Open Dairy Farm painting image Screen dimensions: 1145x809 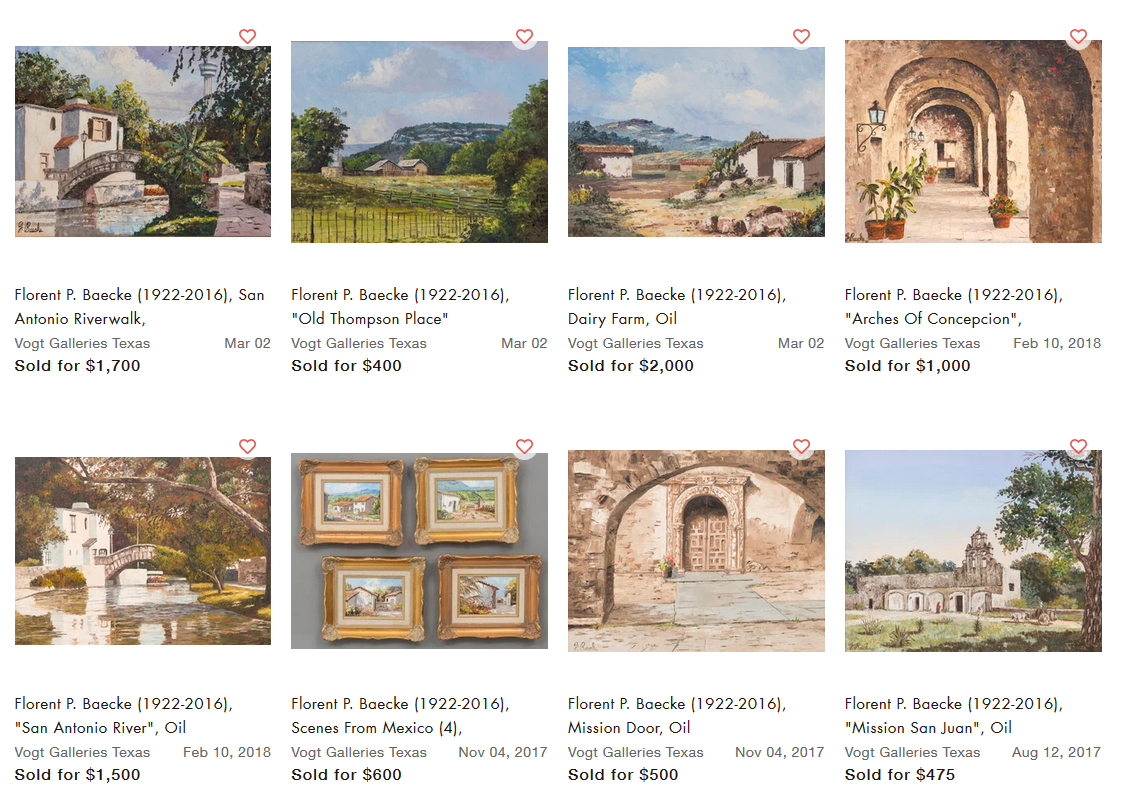click(696, 142)
